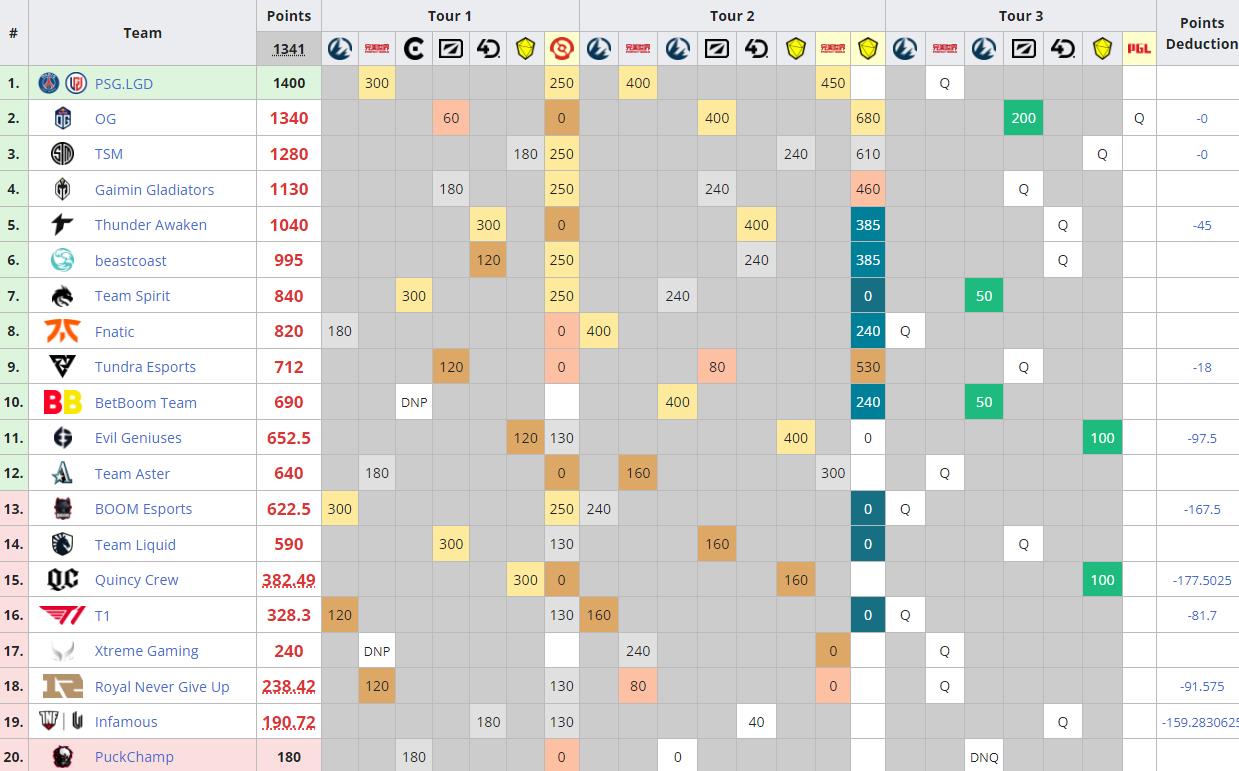Open the BetBoom Team link
This screenshot has height=771, width=1239.
(x=146, y=403)
